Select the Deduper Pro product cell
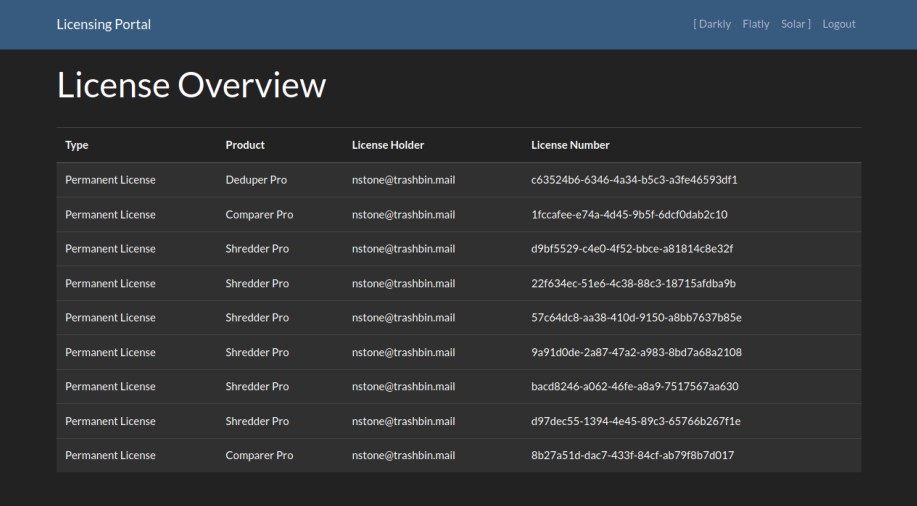Screen dimensions: 917x506 [256, 180]
